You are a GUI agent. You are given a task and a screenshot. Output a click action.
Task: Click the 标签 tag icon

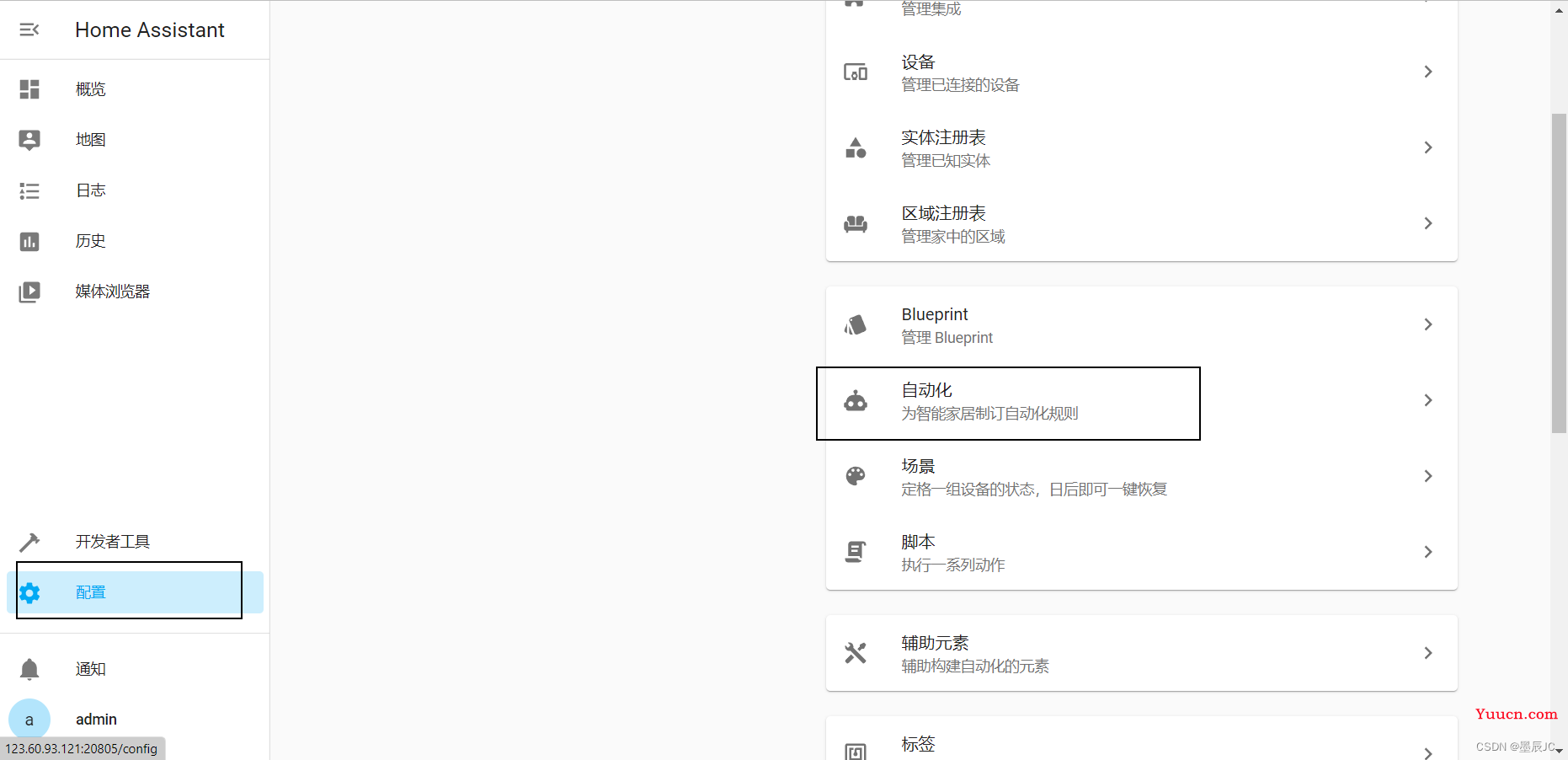(856, 752)
